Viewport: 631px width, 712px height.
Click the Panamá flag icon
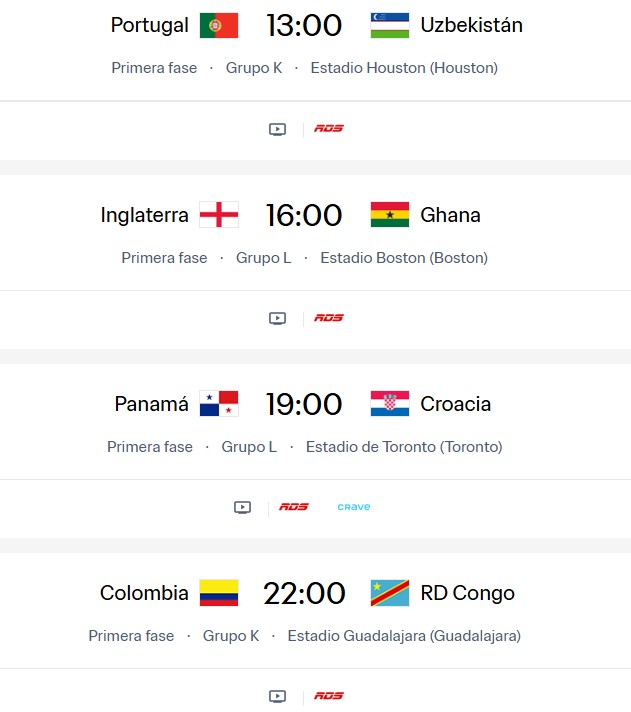coord(219,404)
